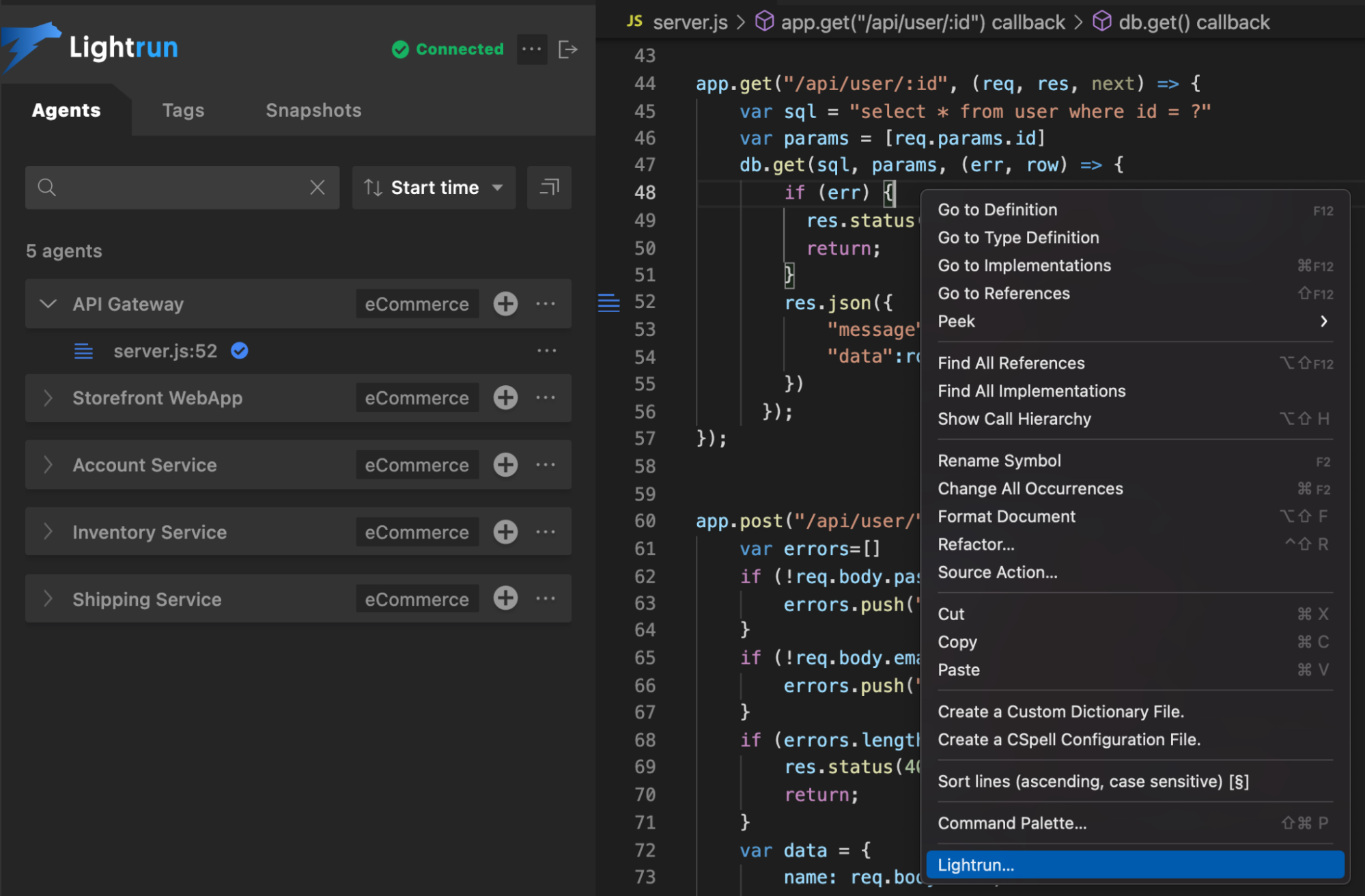1365x896 pixels.
Task: Click the collapse-all icon beside Start time
Action: click(549, 187)
